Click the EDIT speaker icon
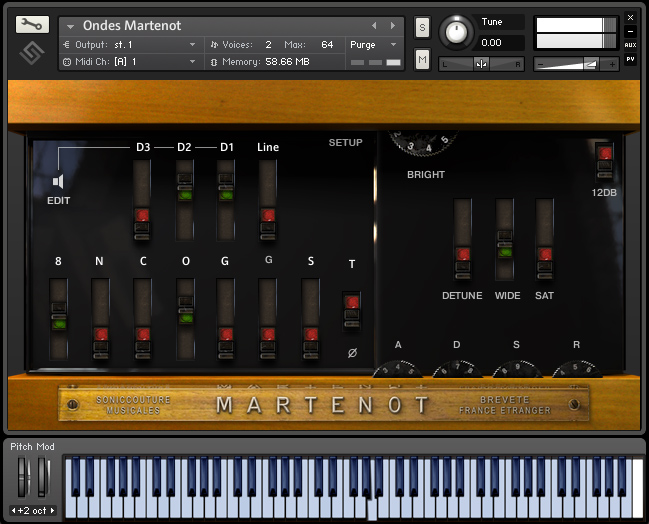 click(x=58, y=182)
